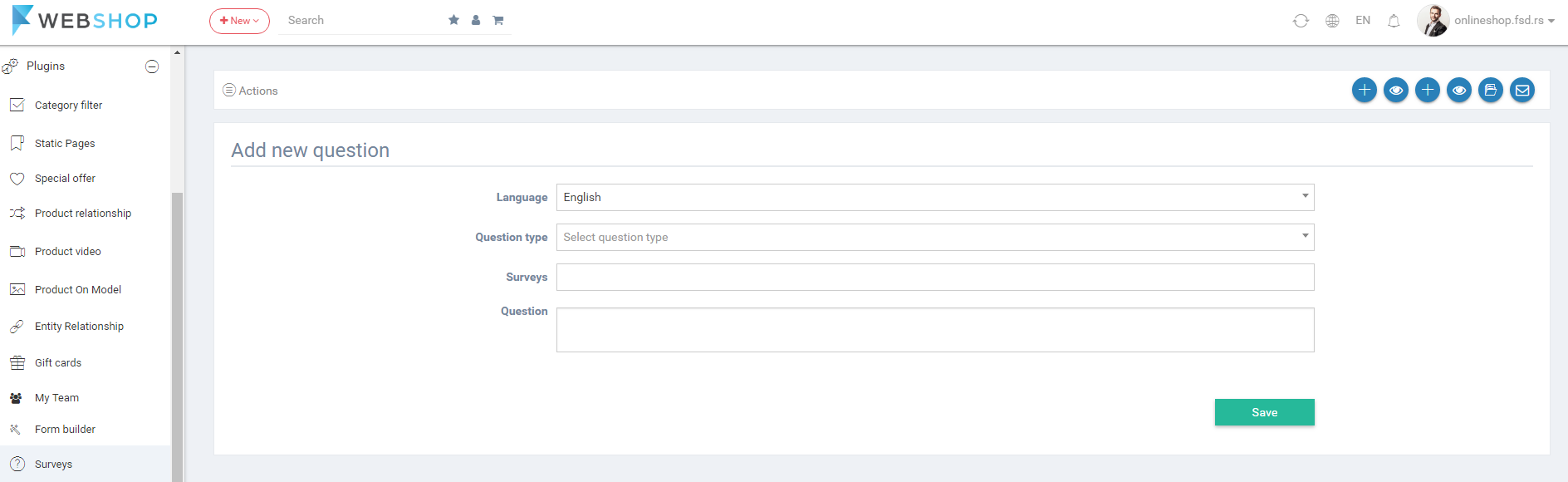Open the shopping cart icon

[x=498, y=20]
